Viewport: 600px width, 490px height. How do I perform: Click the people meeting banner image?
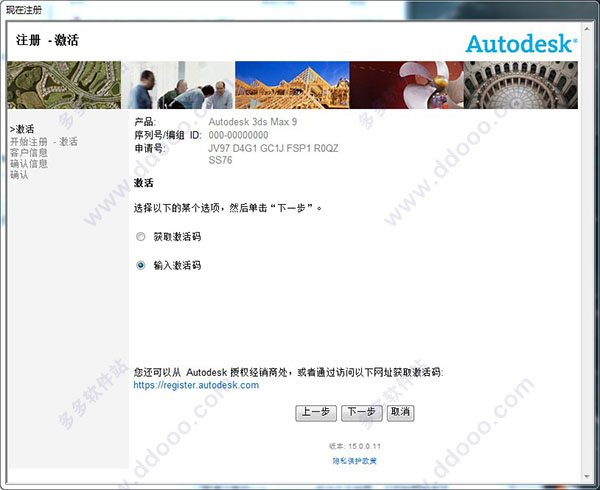click(x=178, y=85)
